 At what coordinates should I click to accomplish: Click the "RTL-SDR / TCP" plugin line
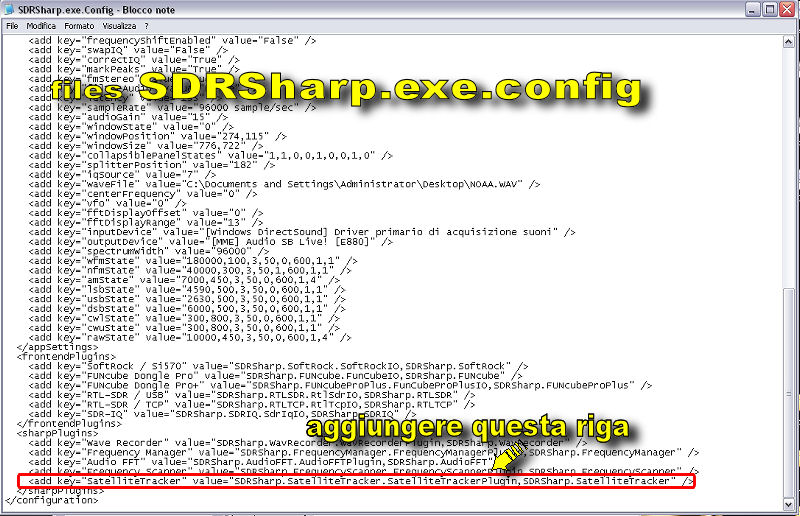252,405
